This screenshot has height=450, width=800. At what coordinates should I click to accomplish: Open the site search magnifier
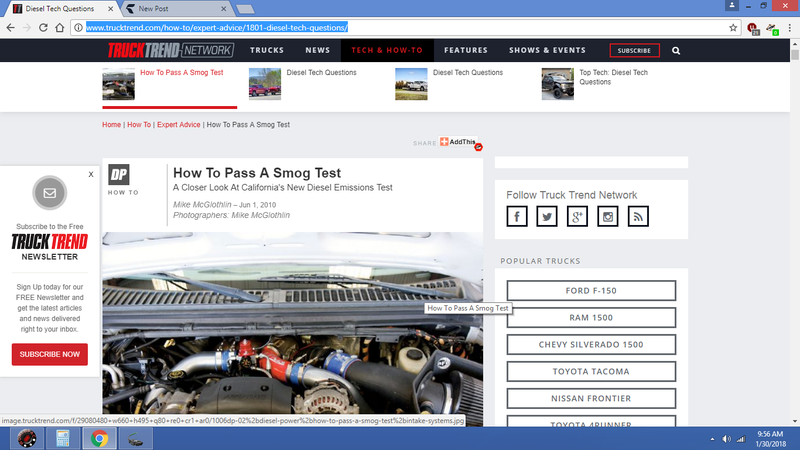(x=676, y=51)
